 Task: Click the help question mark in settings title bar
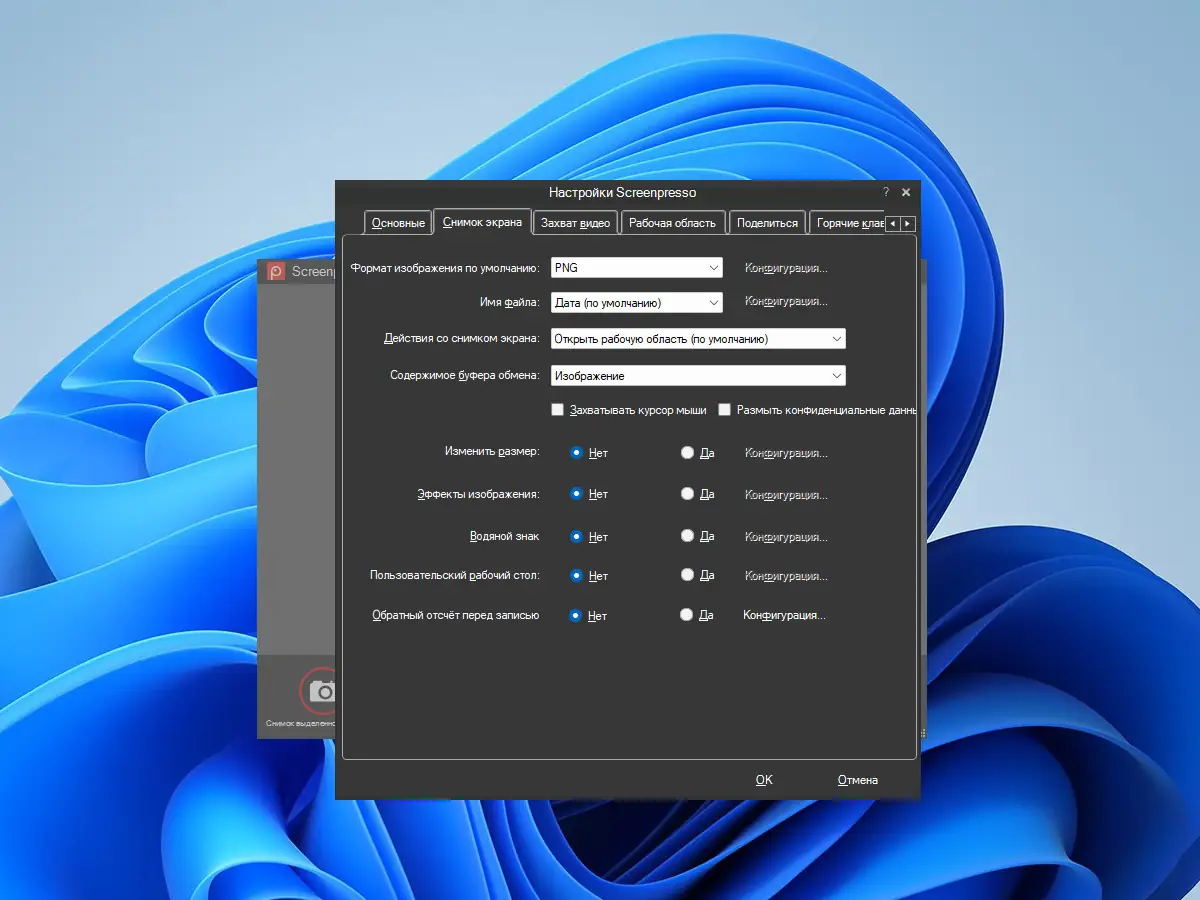885,192
